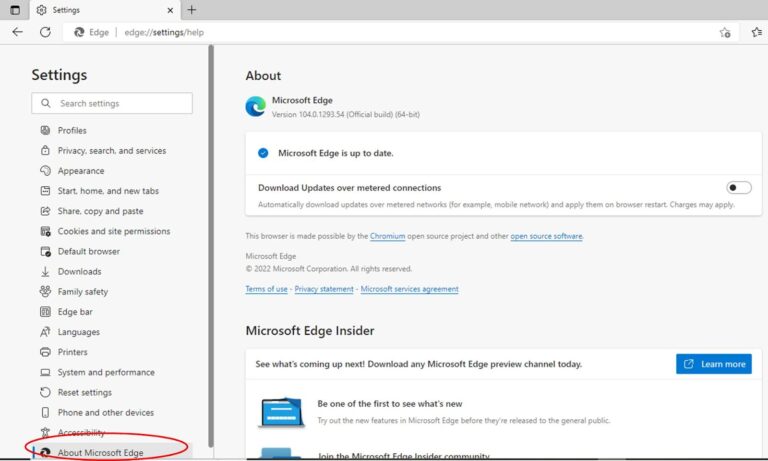The height and width of the screenshot is (461, 768).
Task: Click the Reset settings icon
Action: point(45,392)
